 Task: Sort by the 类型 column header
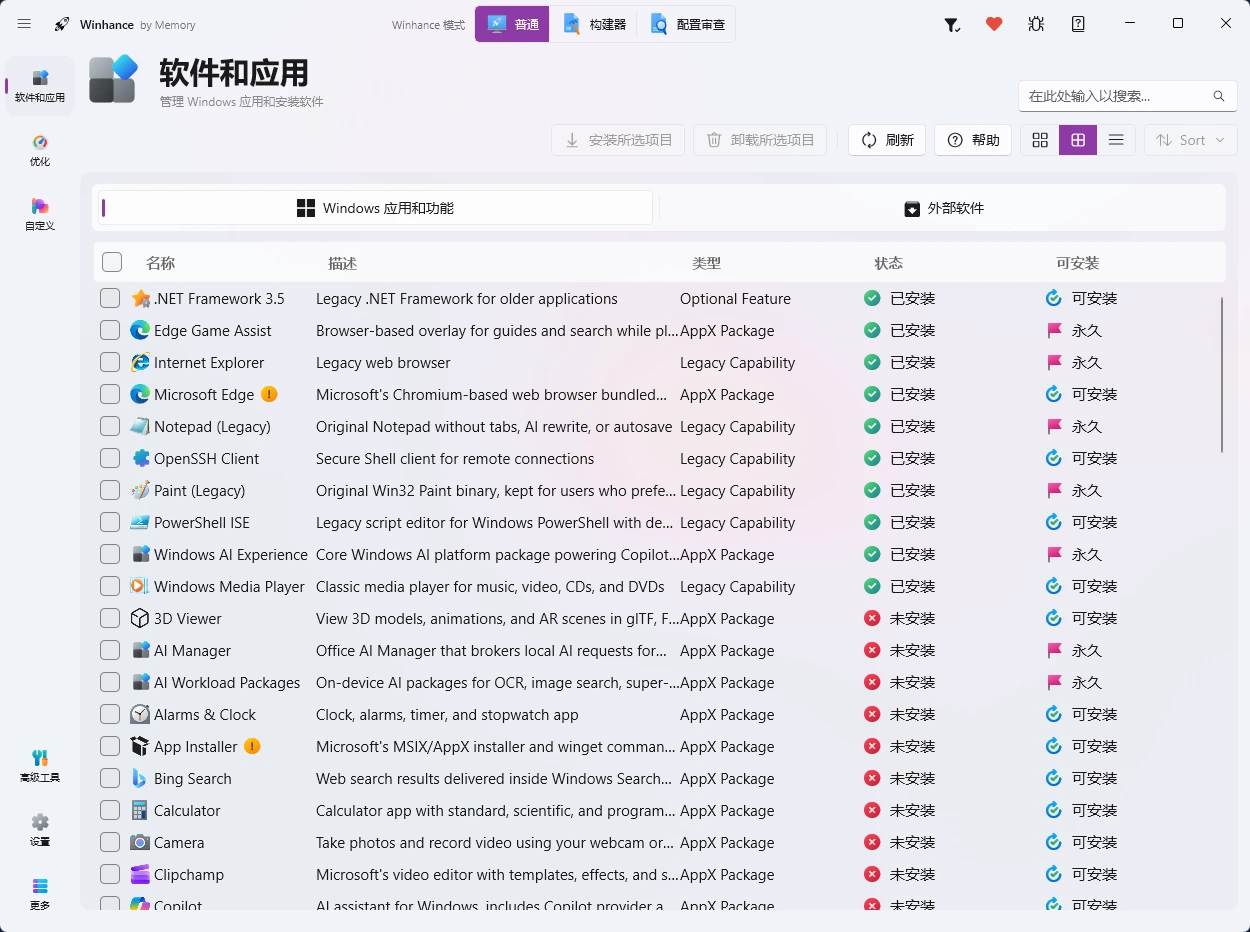[x=706, y=263]
